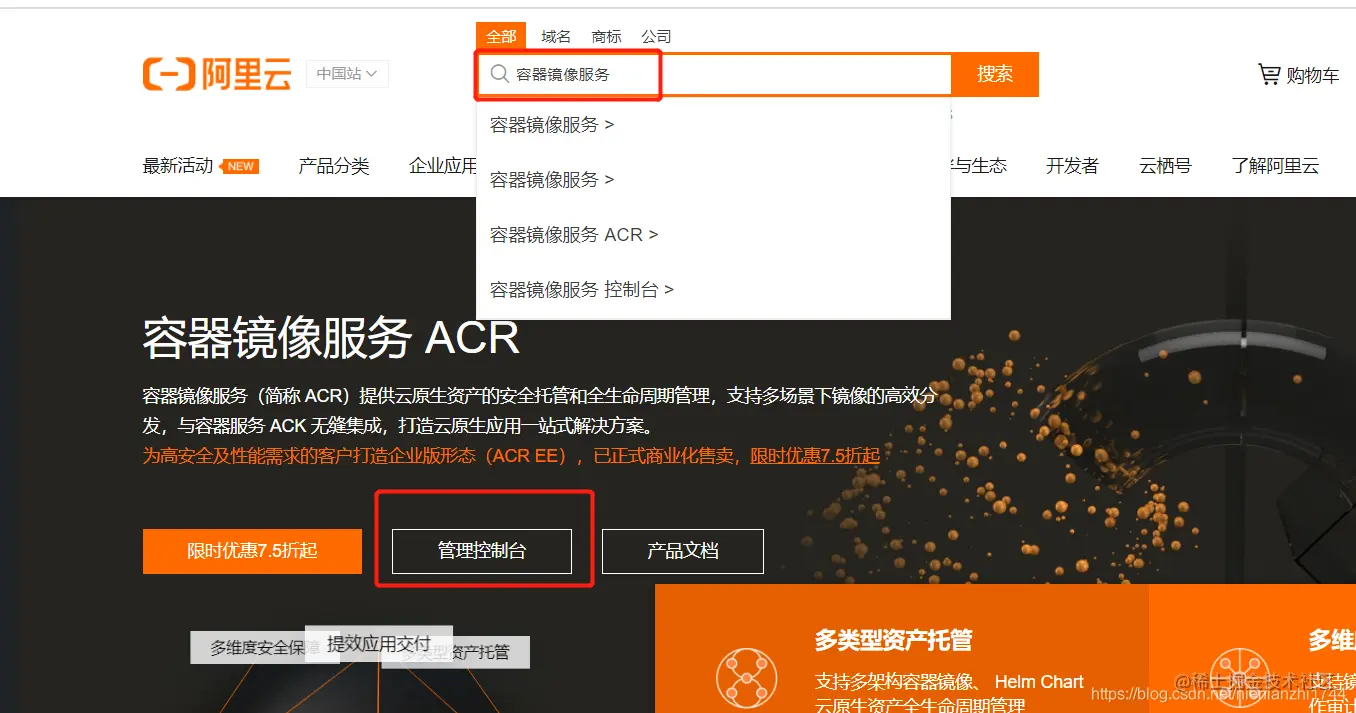The image size is (1356, 713).
Task: Click the NEW badge beside 最新活动
Action: [240, 166]
